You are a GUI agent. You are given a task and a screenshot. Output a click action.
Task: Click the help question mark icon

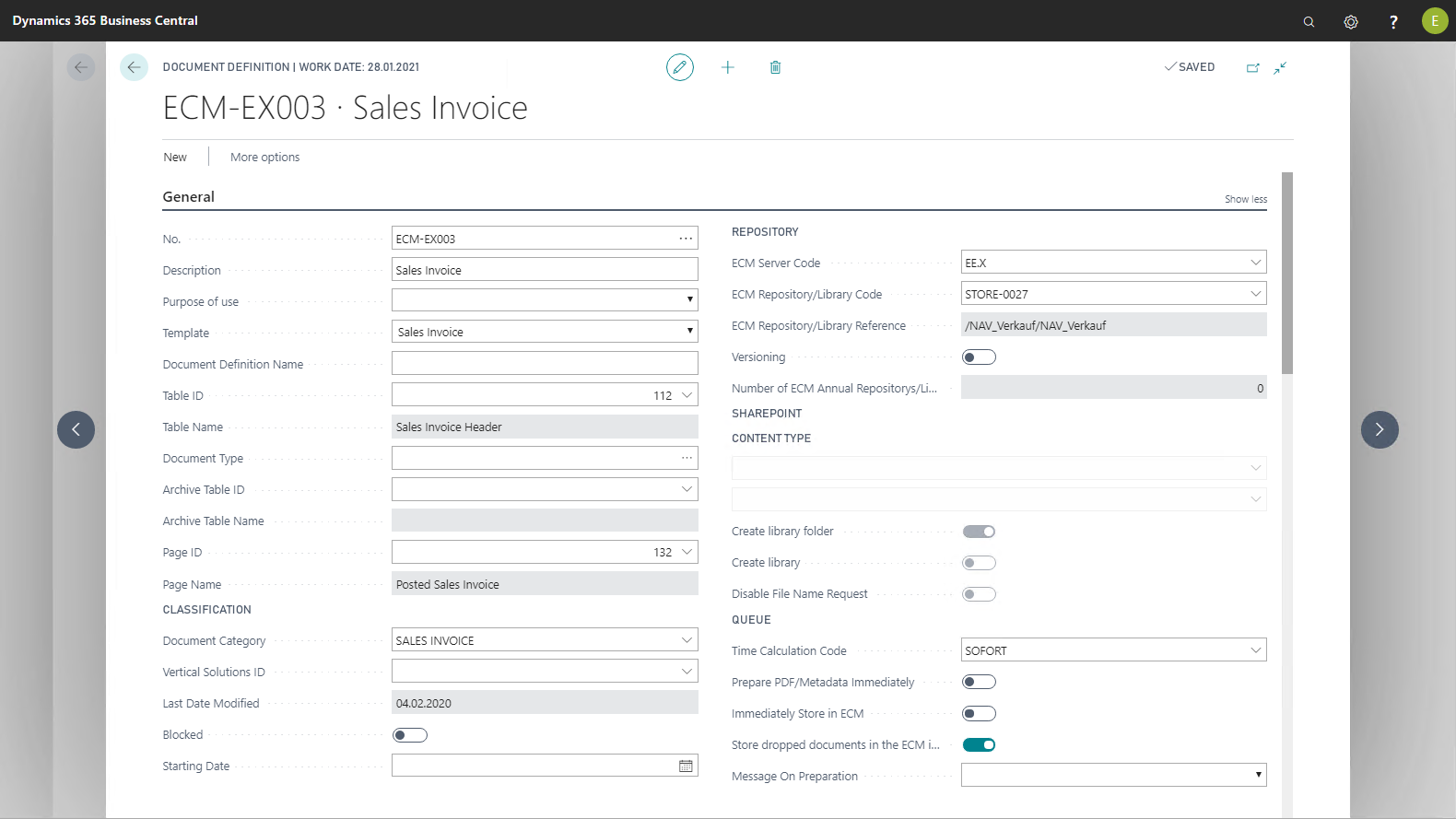tap(1393, 21)
